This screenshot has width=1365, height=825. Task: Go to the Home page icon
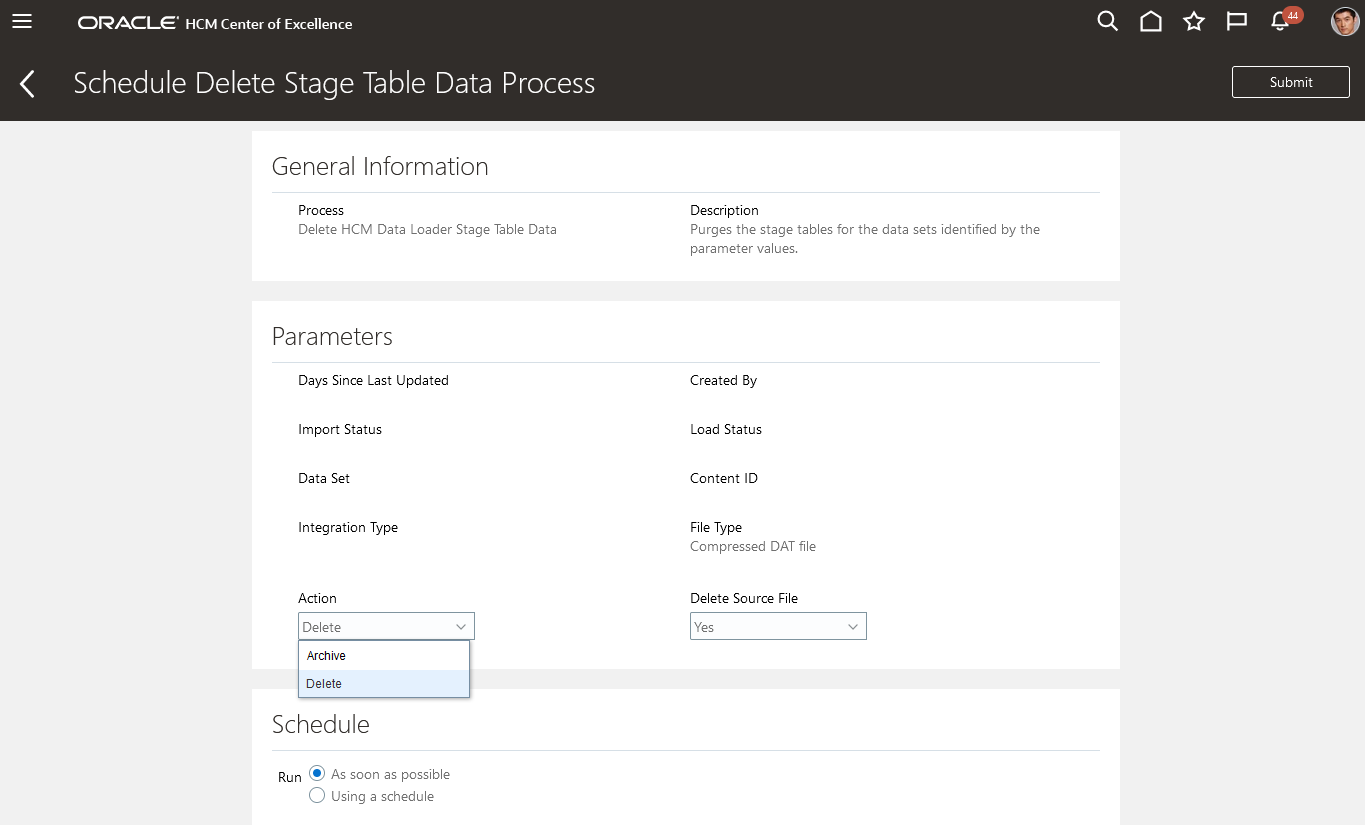pyautogui.click(x=1151, y=21)
